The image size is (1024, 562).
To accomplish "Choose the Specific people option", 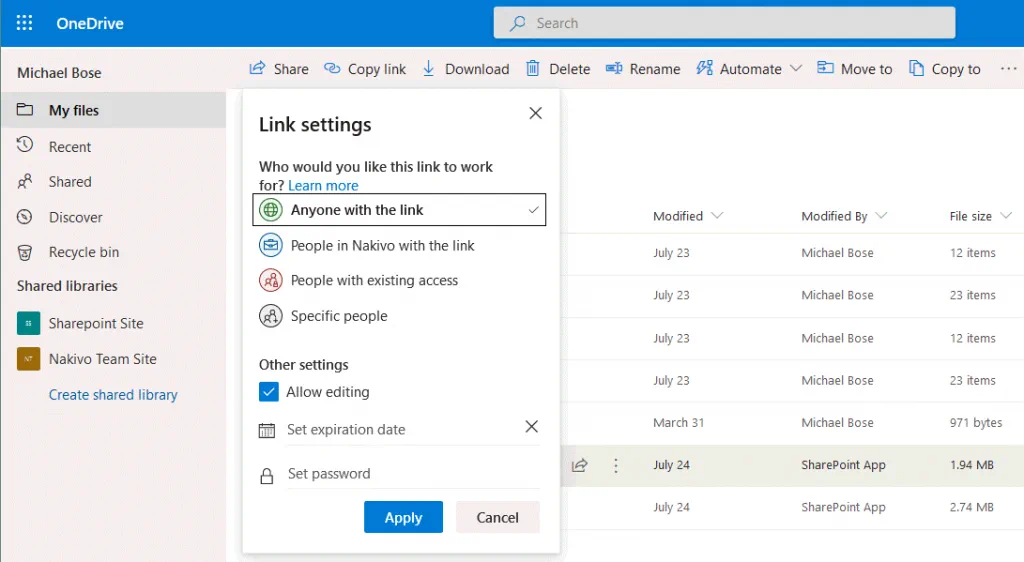I will click(x=339, y=316).
